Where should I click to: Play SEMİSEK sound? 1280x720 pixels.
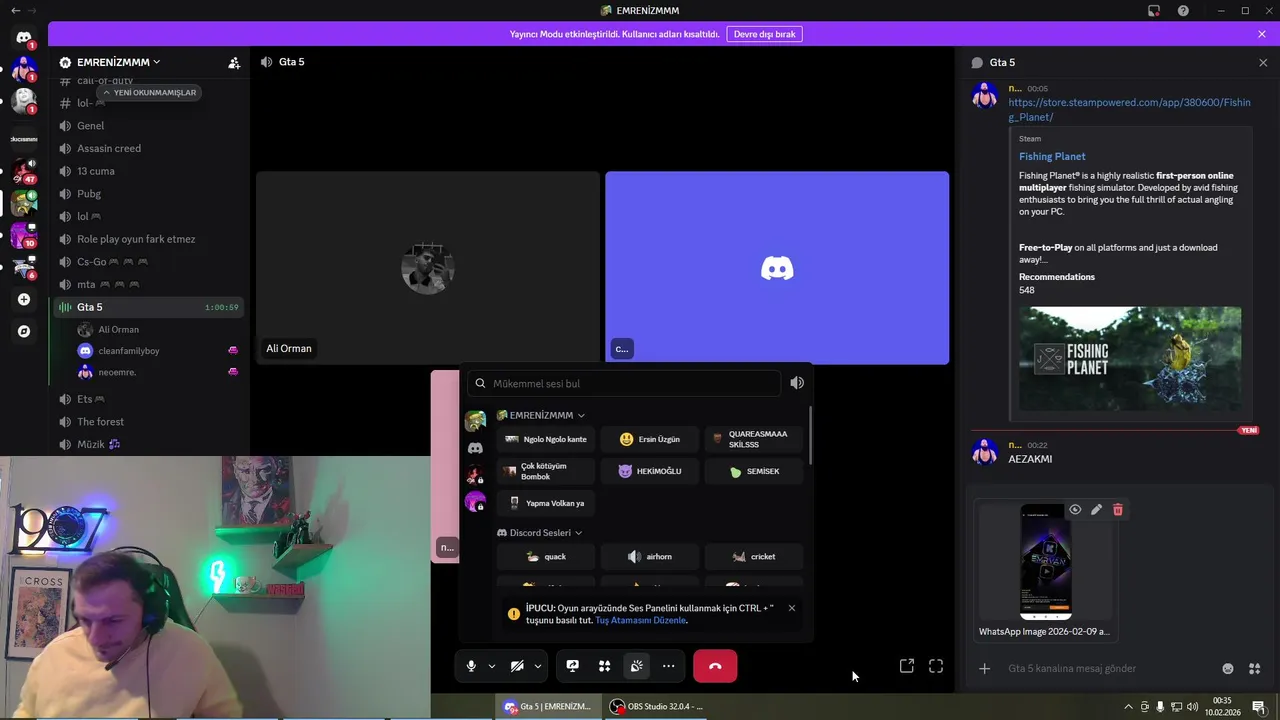point(754,471)
